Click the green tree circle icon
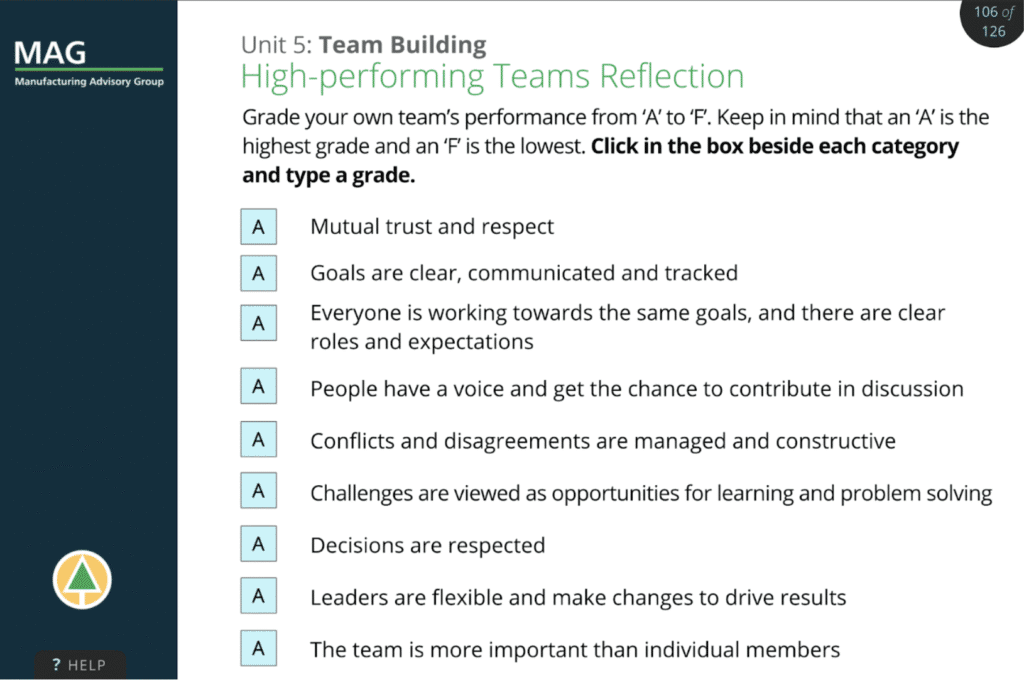The height and width of the screenshot is (680, 1024). click(x=82, y=579)
